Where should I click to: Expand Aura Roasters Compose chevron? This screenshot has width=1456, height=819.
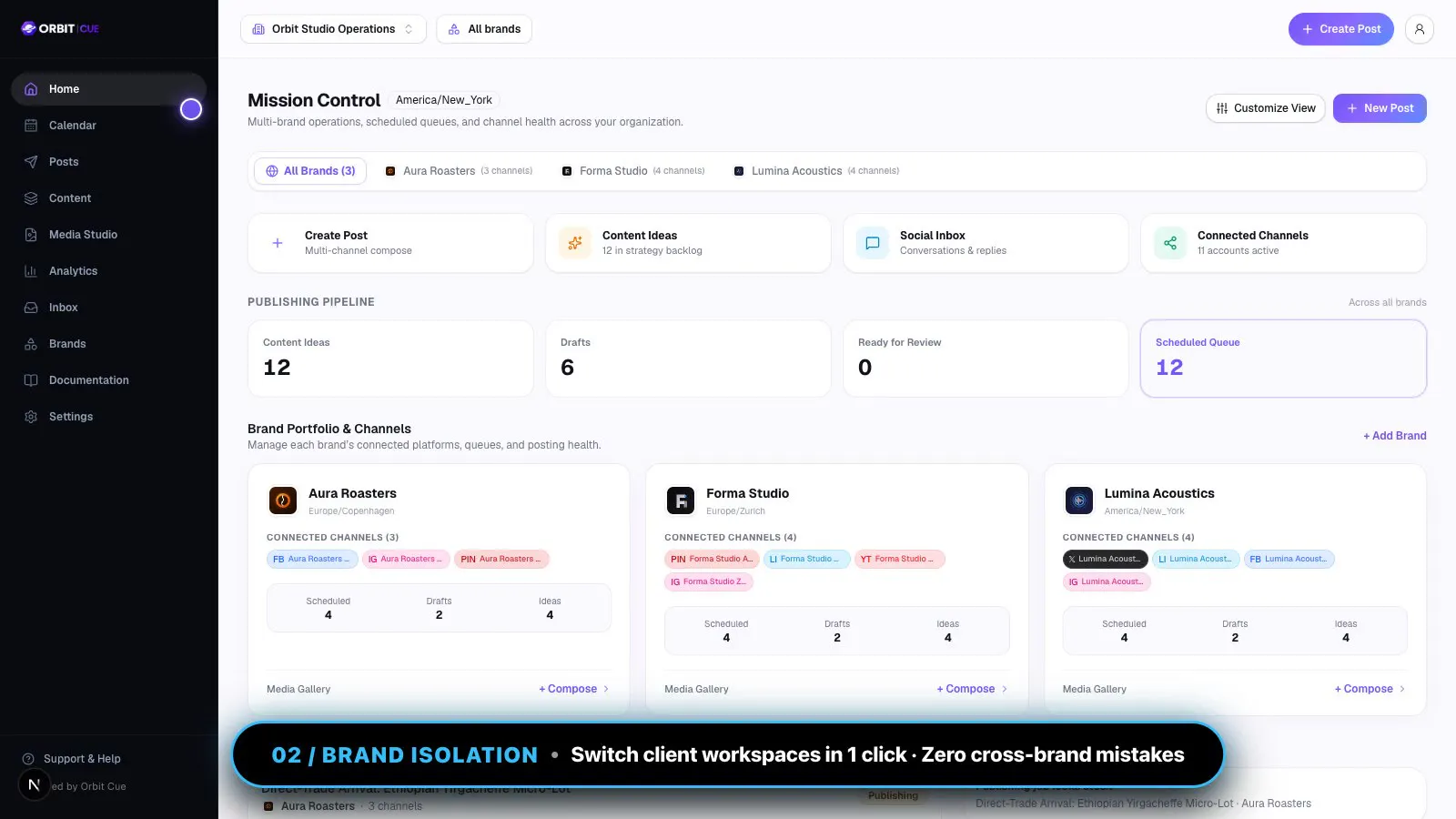(x=606, y=689)
